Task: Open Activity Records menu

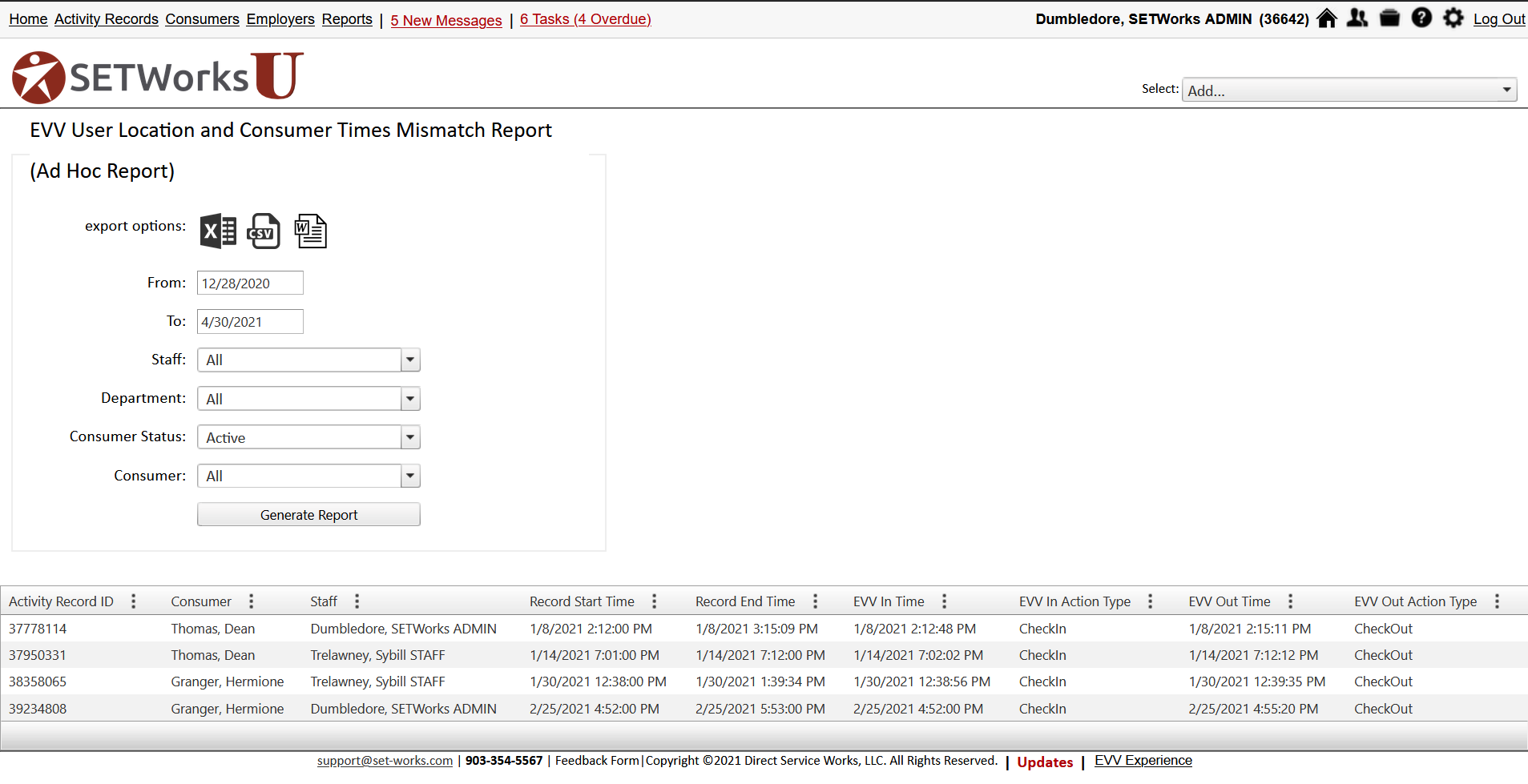Action: (x=107, y=19)
